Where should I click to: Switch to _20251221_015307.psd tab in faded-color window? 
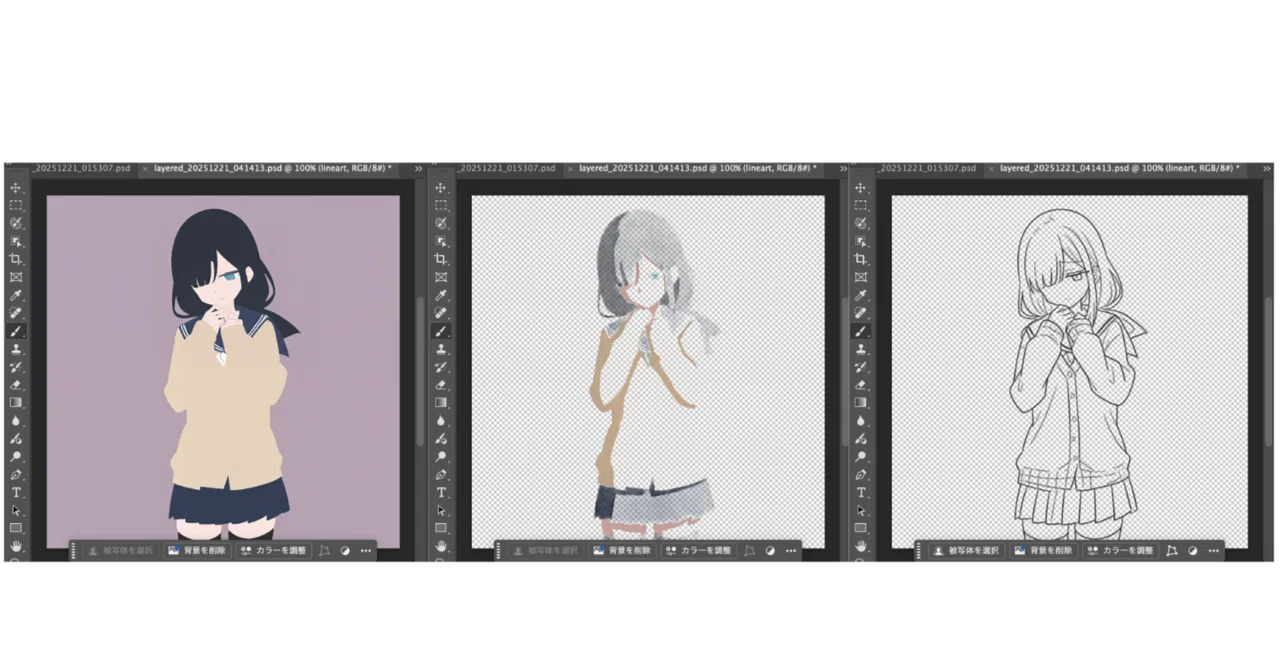(x=505, y=168)
